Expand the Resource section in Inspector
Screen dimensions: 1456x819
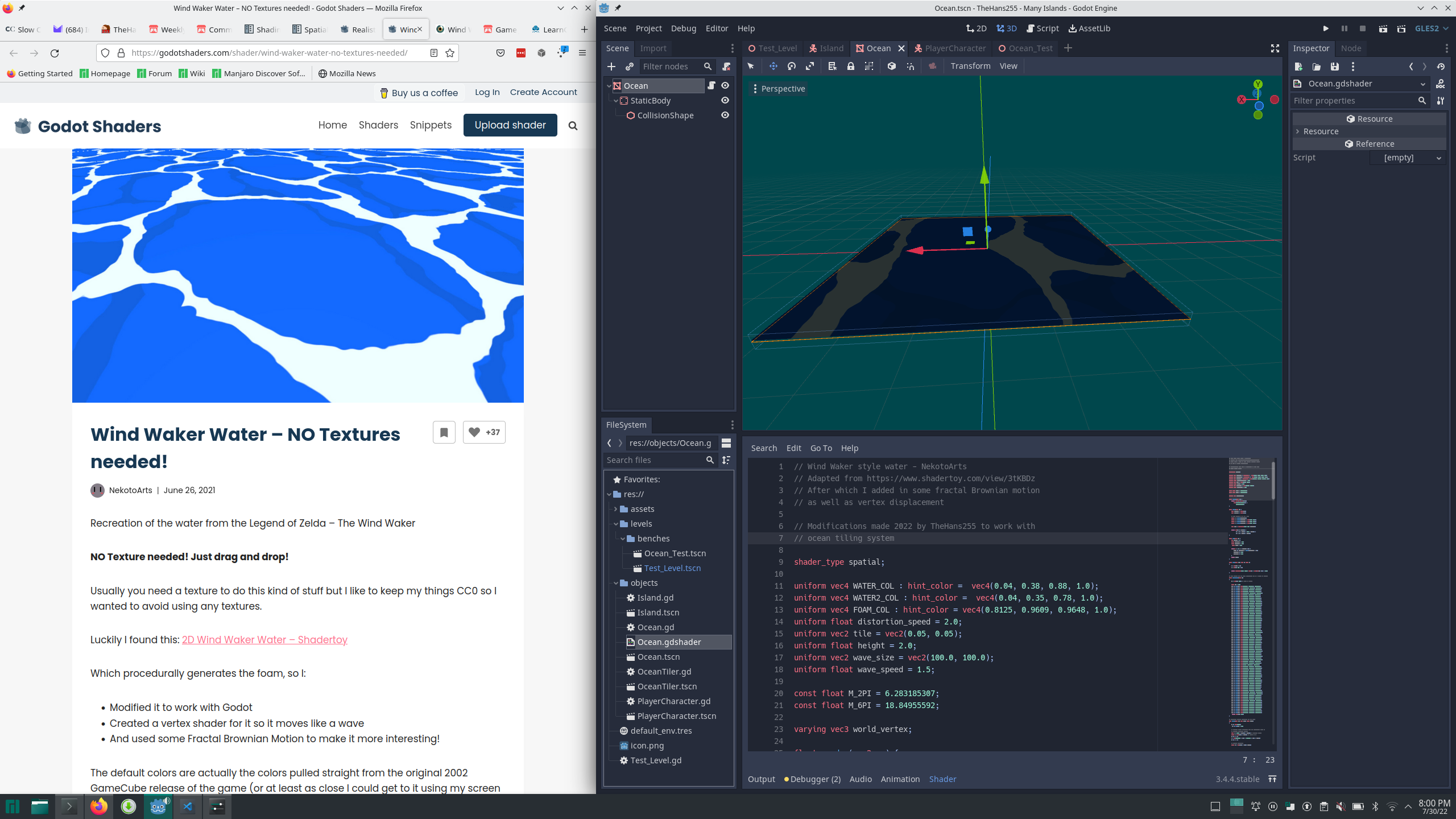point(1368,131)
